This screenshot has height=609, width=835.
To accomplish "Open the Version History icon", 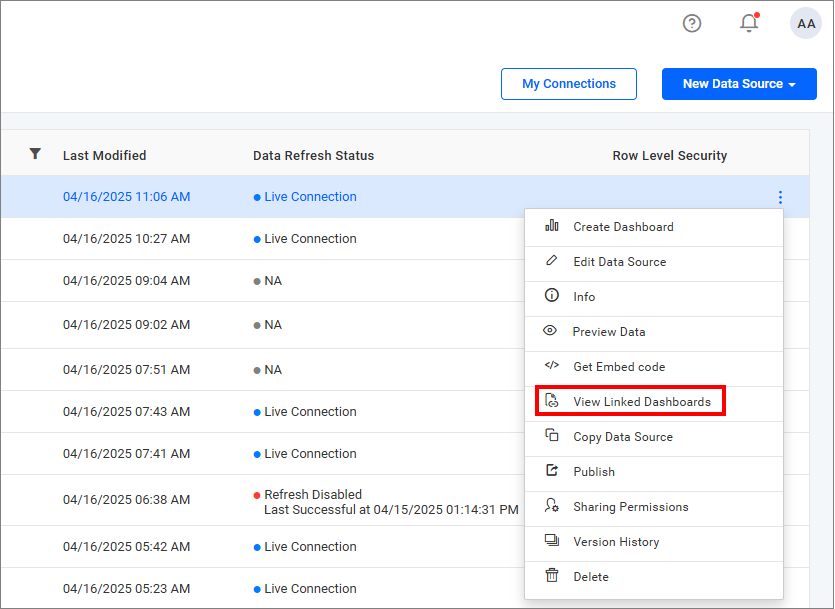I will click(x=552, y=541).
